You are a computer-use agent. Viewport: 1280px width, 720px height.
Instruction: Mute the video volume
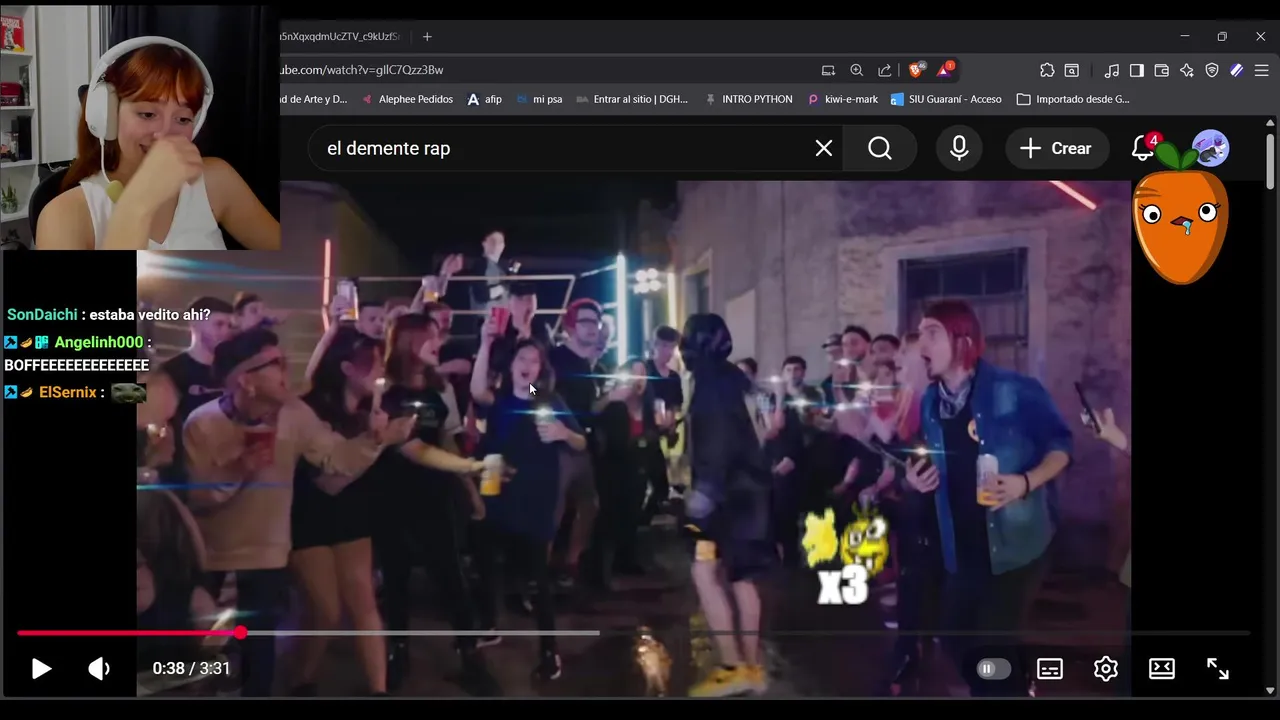pos(99,668)
